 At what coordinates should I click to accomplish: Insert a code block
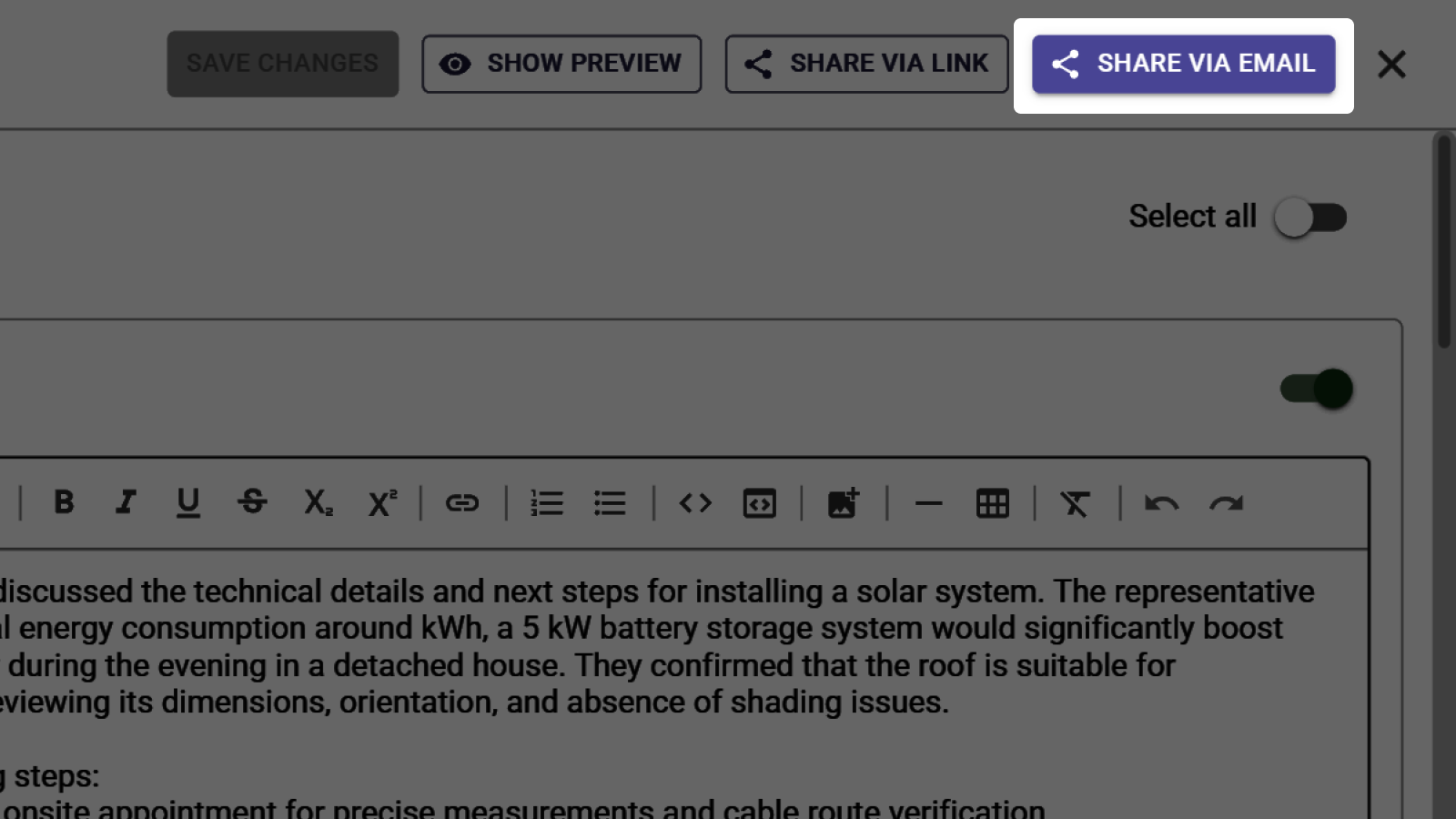pyautogui.click(x=759, y=502)
